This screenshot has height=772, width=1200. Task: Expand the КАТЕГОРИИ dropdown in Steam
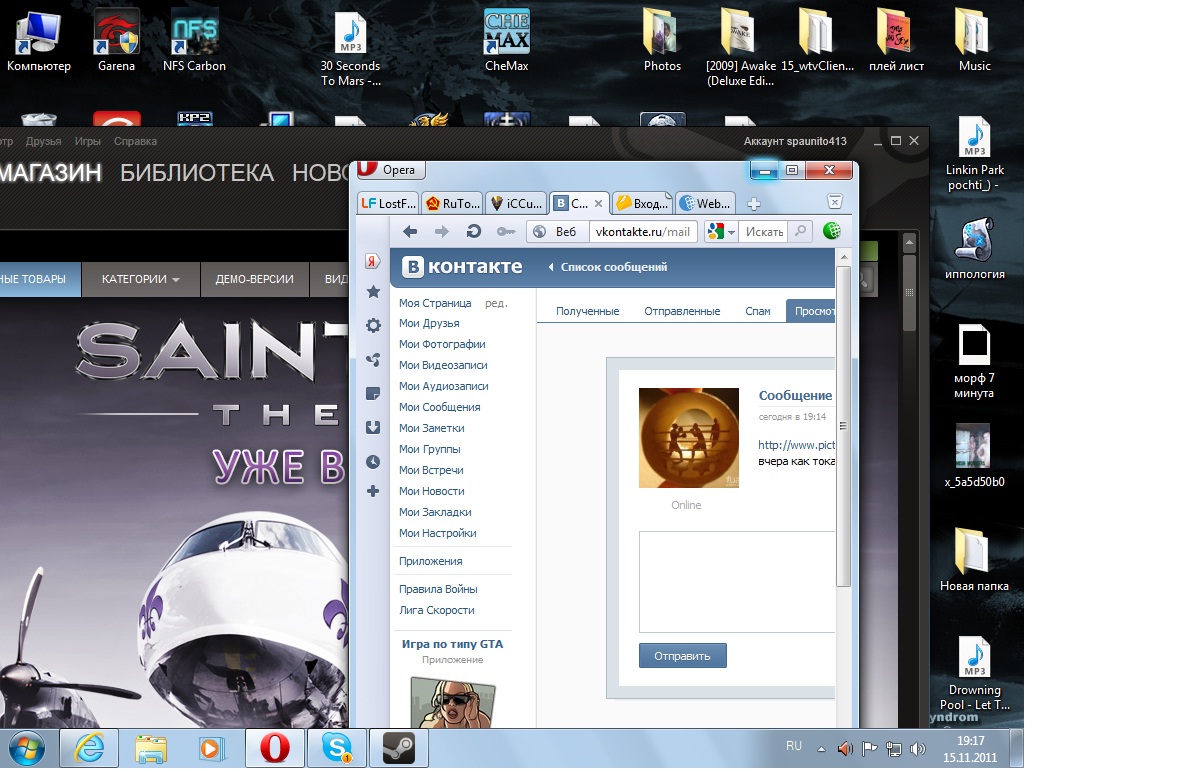click(140, 279)
